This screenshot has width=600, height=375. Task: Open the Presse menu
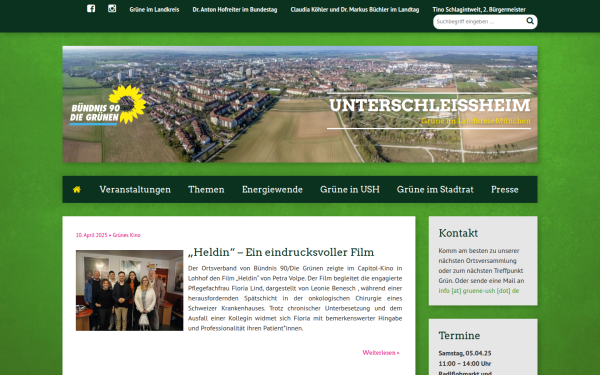tap(505, 189)
